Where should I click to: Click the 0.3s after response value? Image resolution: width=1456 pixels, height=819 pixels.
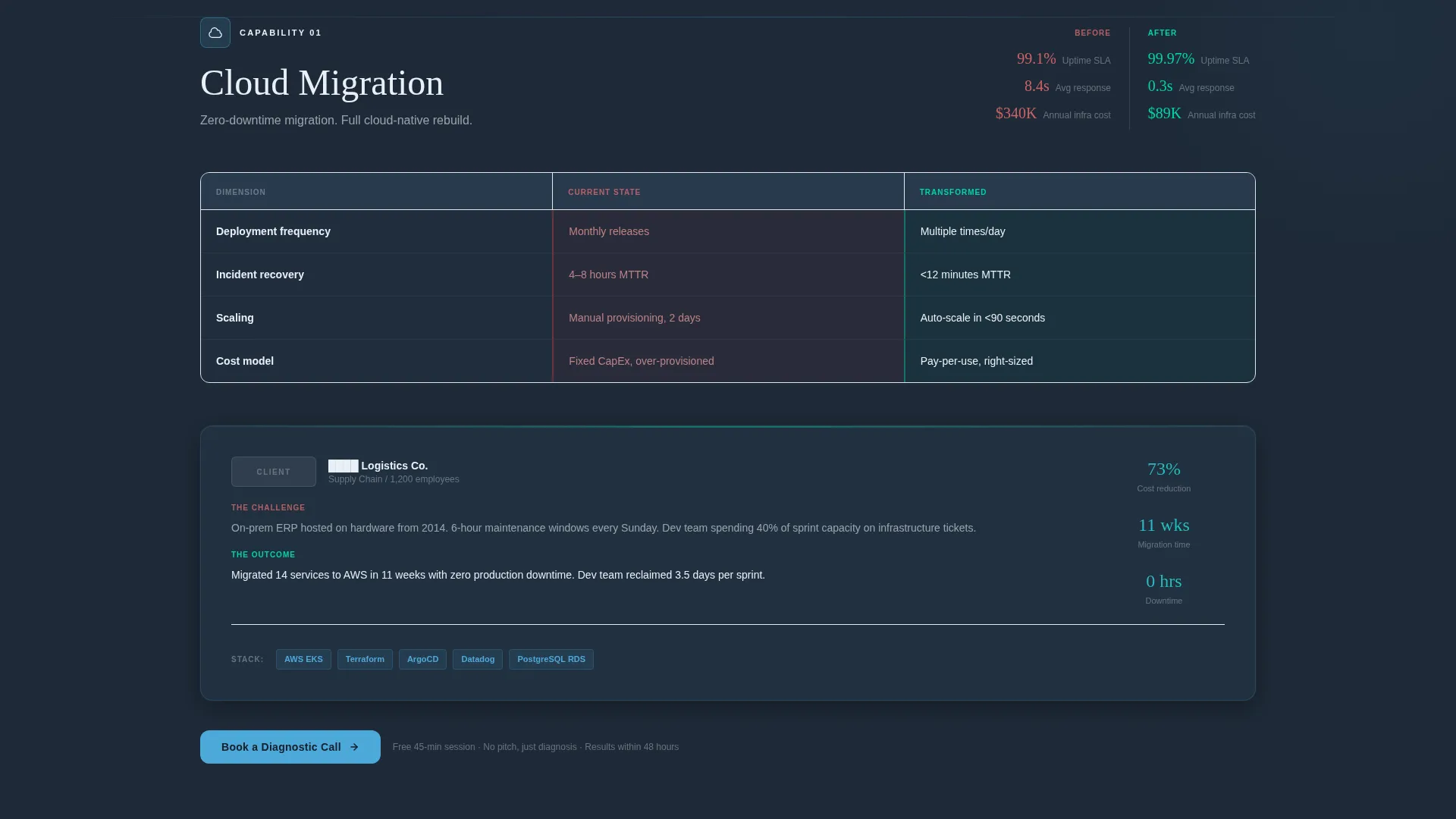pos(1160,86)
